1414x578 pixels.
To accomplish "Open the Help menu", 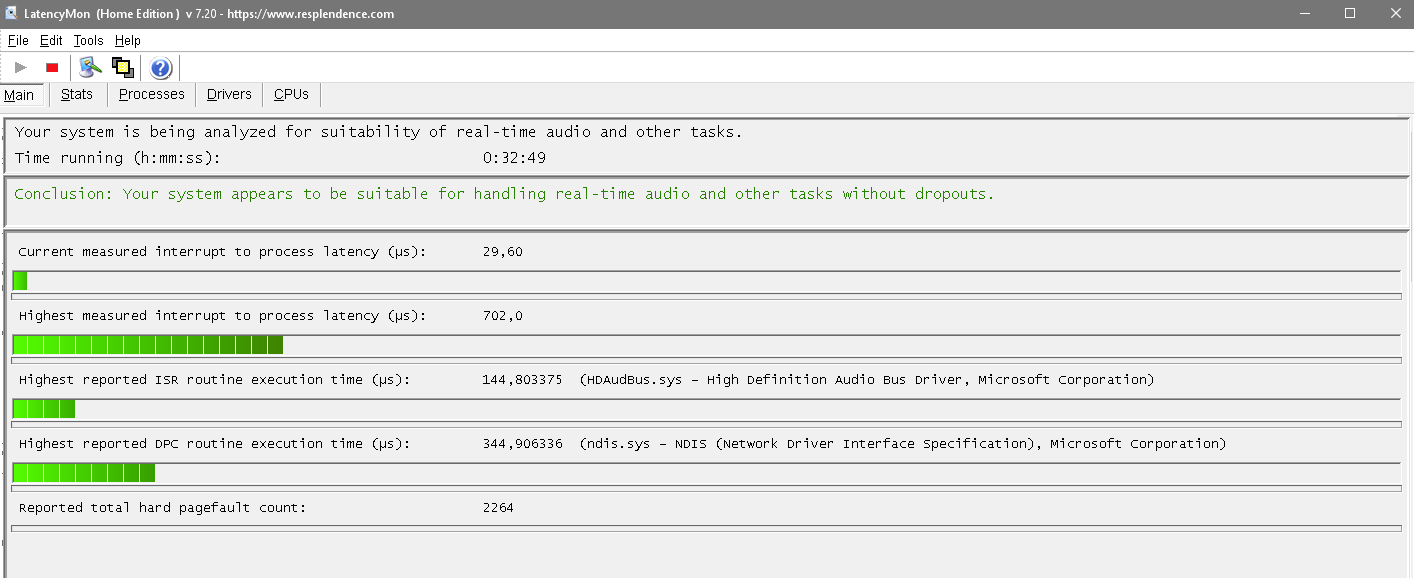I will 128,41.
